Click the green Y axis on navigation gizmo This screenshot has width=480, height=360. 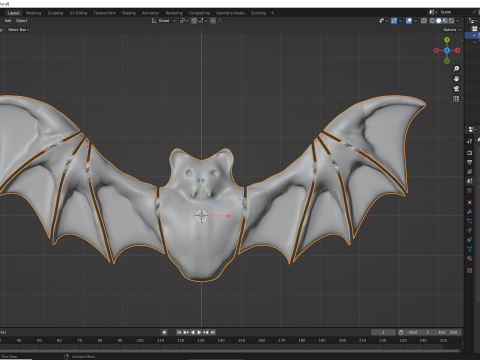pyautogui.click(x=447, y=40)
